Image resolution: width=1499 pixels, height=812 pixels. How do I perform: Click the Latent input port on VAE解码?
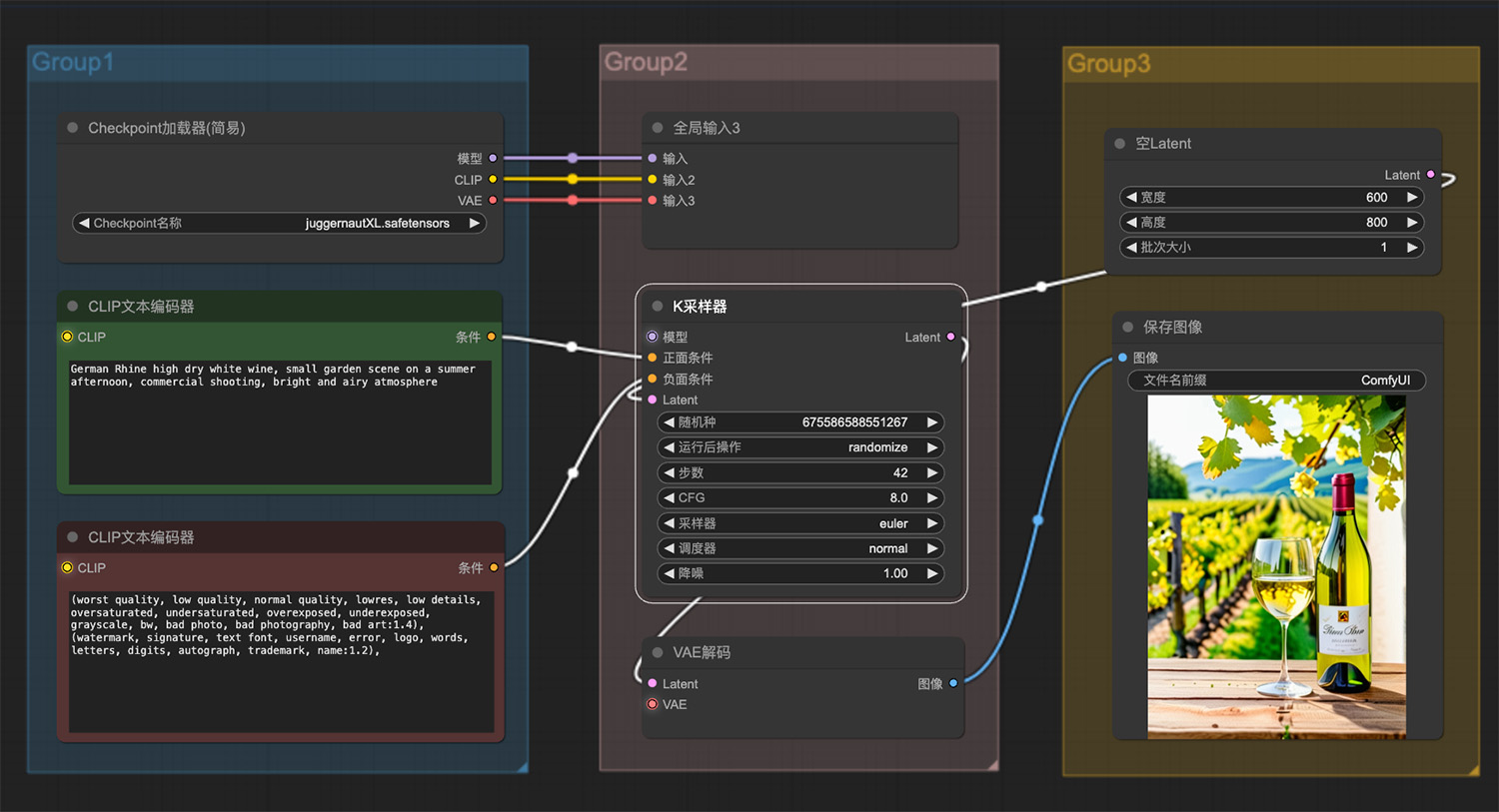click(653, 683)
